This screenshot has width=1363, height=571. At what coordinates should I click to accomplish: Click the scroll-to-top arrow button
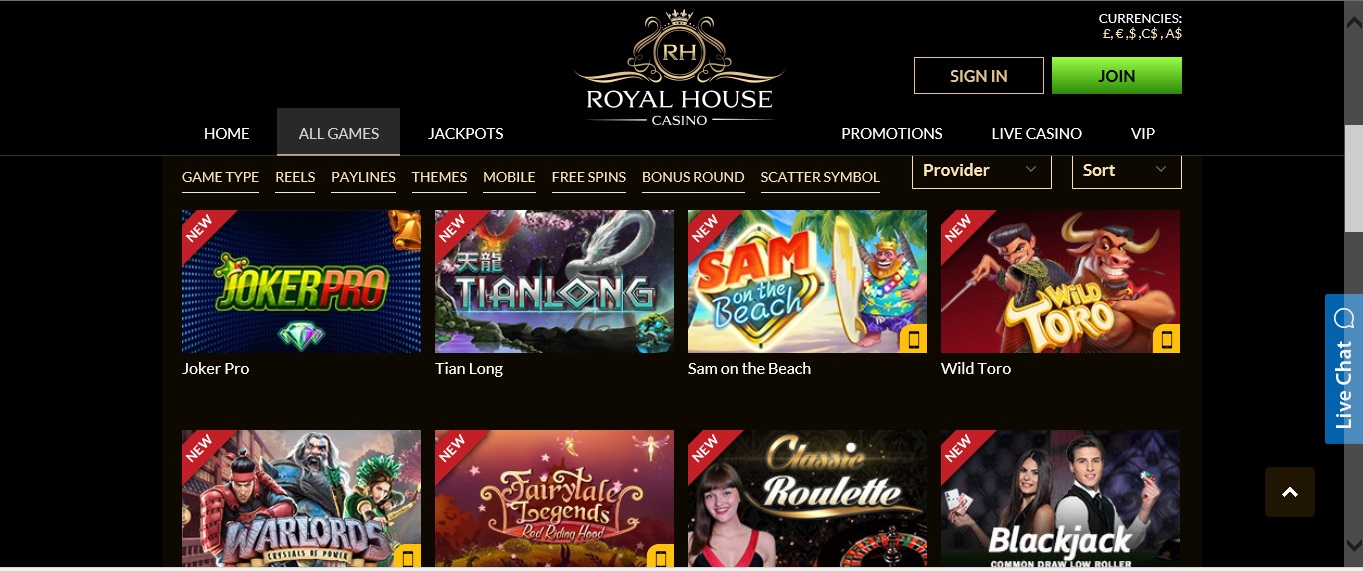coord(1289,492)
